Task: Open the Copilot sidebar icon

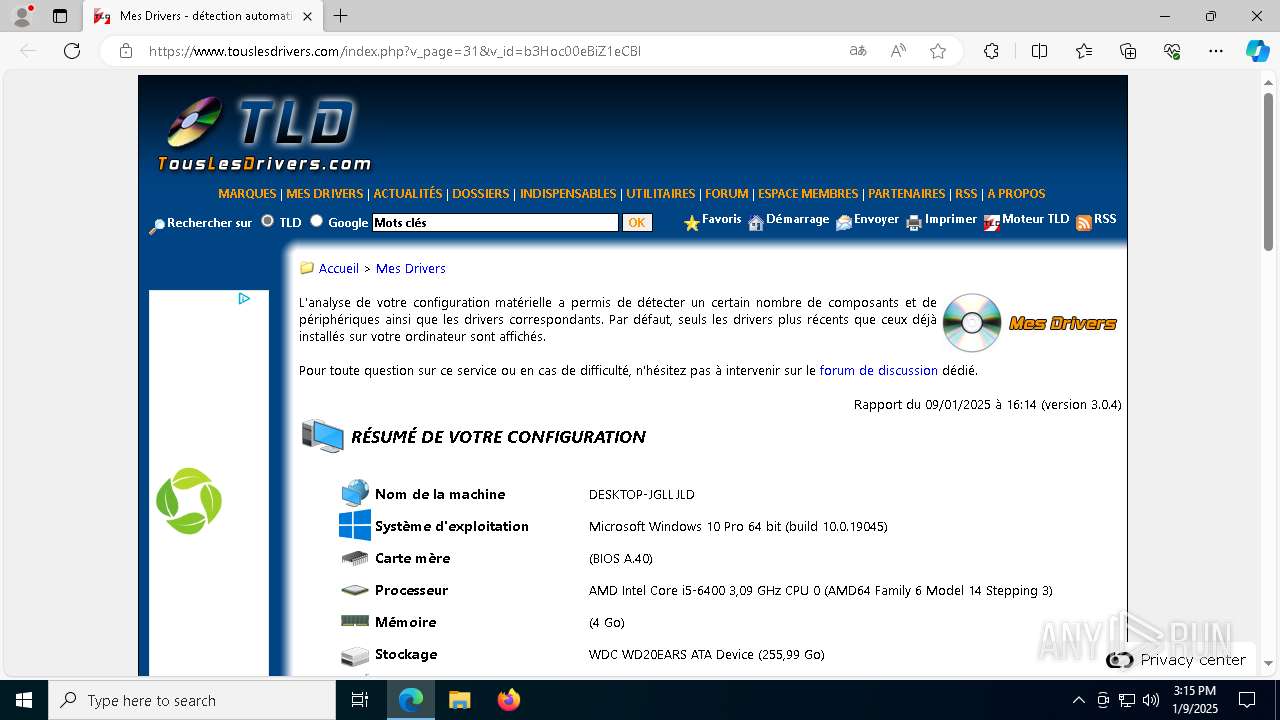Action: pyautogui.click(x=1257, y=51)
